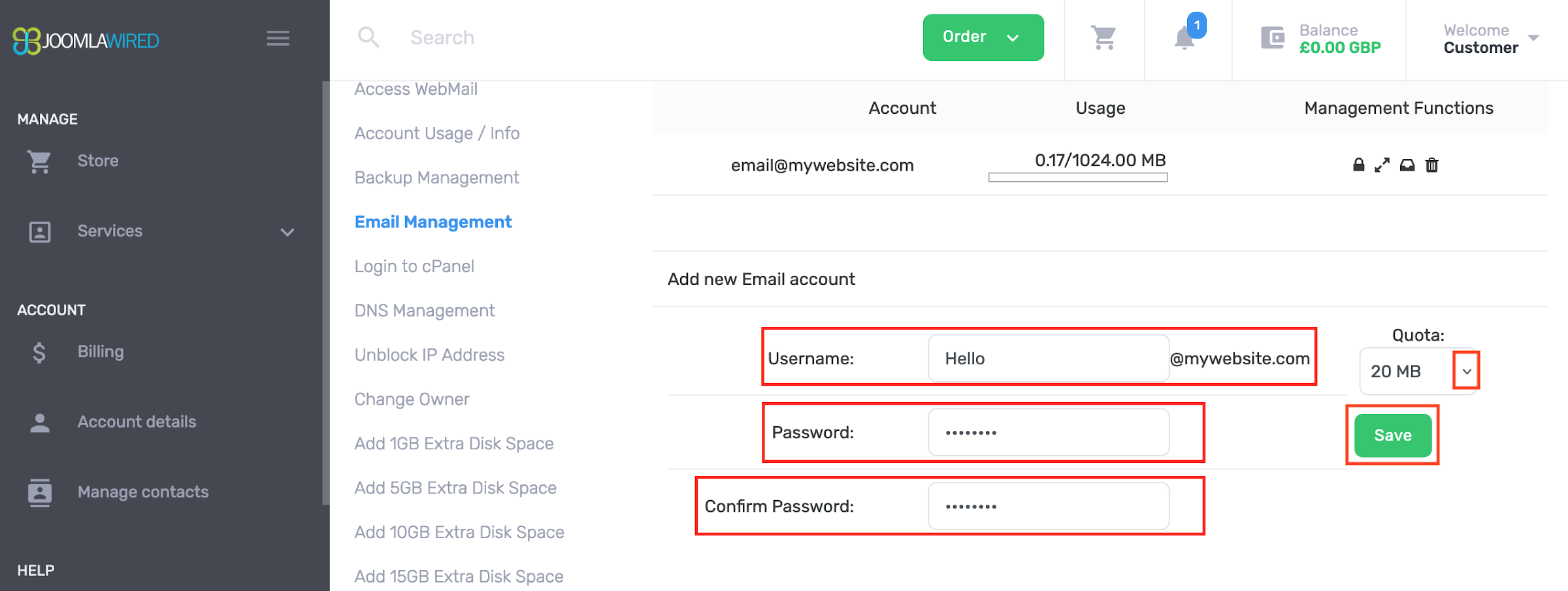Click the search magnifier icon
This screenshot has width=1568, height=591.
[368, 37]
